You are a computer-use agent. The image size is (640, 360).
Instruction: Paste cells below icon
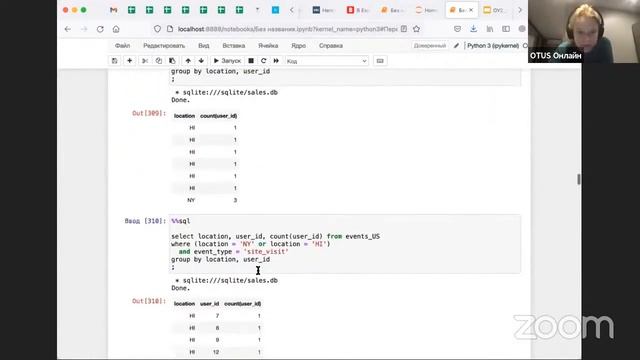(172, 61)
